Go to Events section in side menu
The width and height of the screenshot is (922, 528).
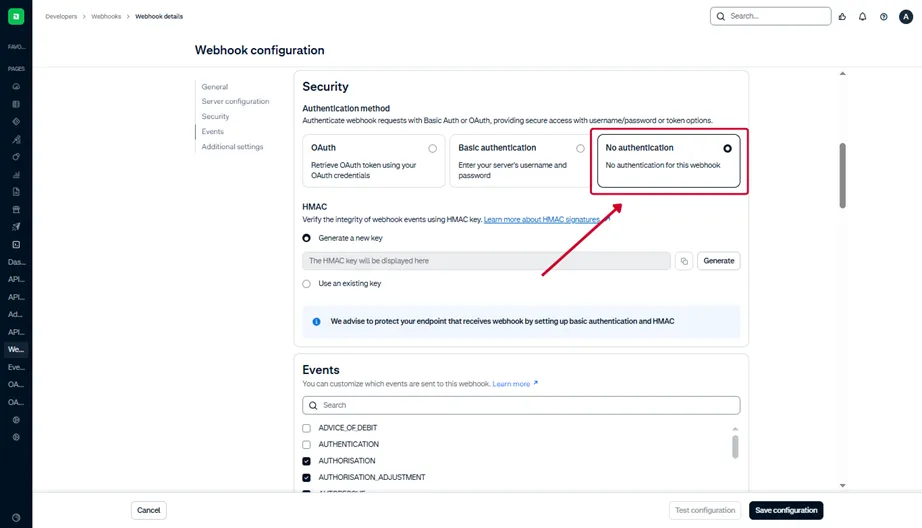pyautogui.click(x=212, y=132)
